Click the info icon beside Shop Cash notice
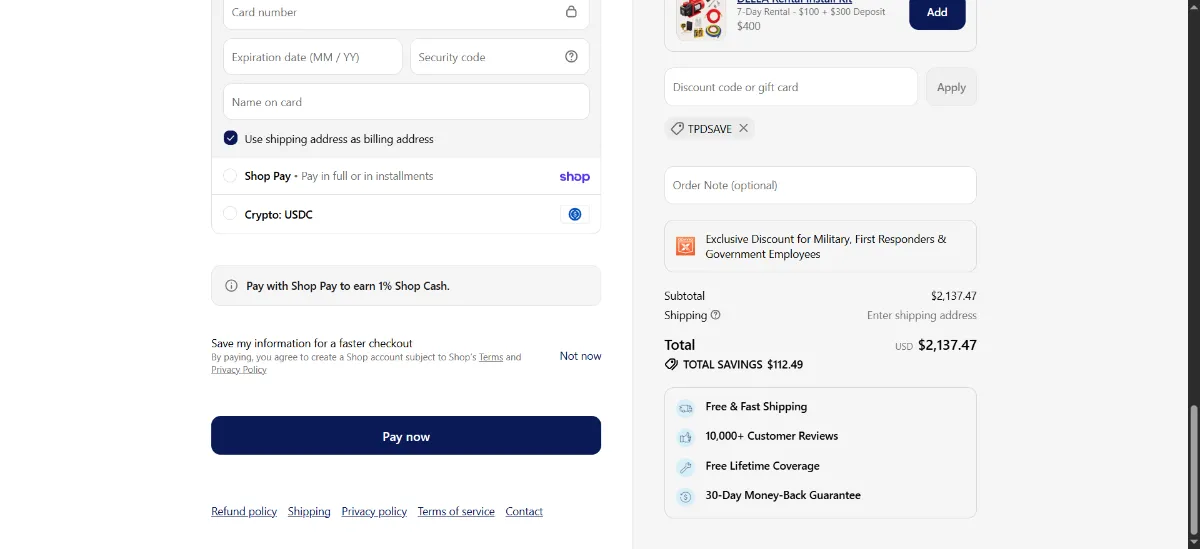Image resolution: width=1200 pixels, height=549 pixels. click(x=231, y=286)
